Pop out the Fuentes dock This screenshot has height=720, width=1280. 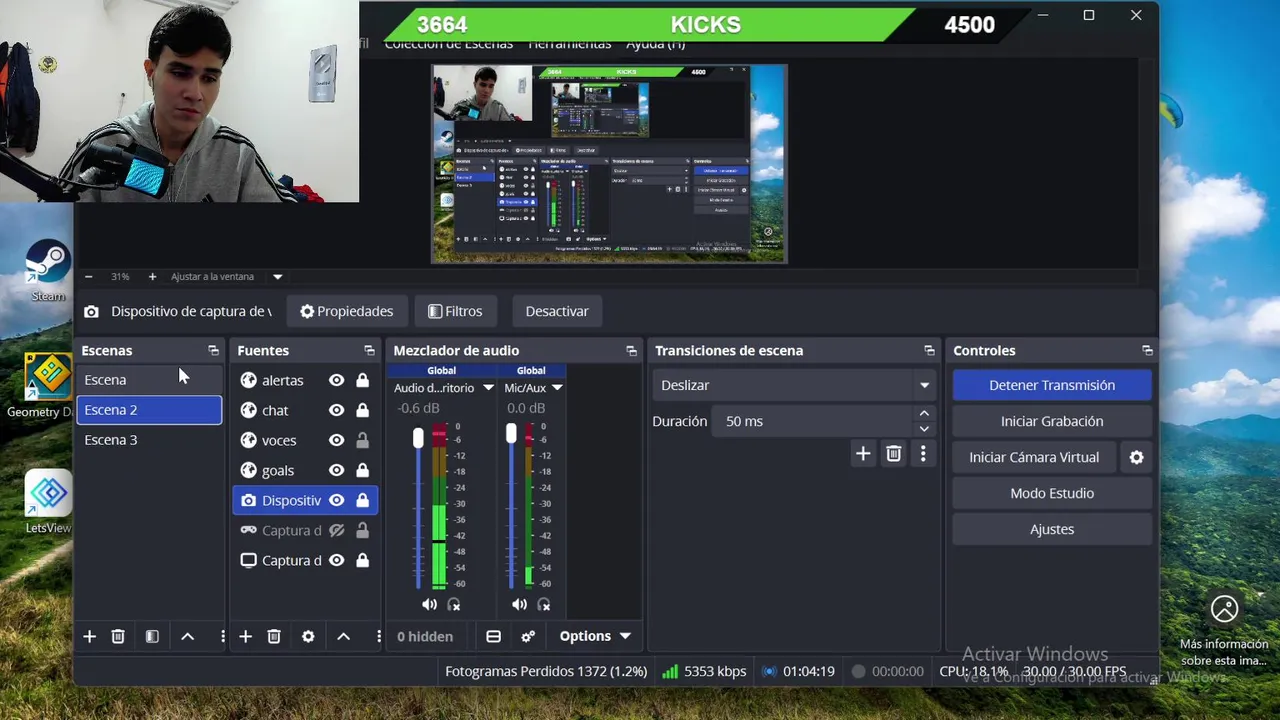369,350
